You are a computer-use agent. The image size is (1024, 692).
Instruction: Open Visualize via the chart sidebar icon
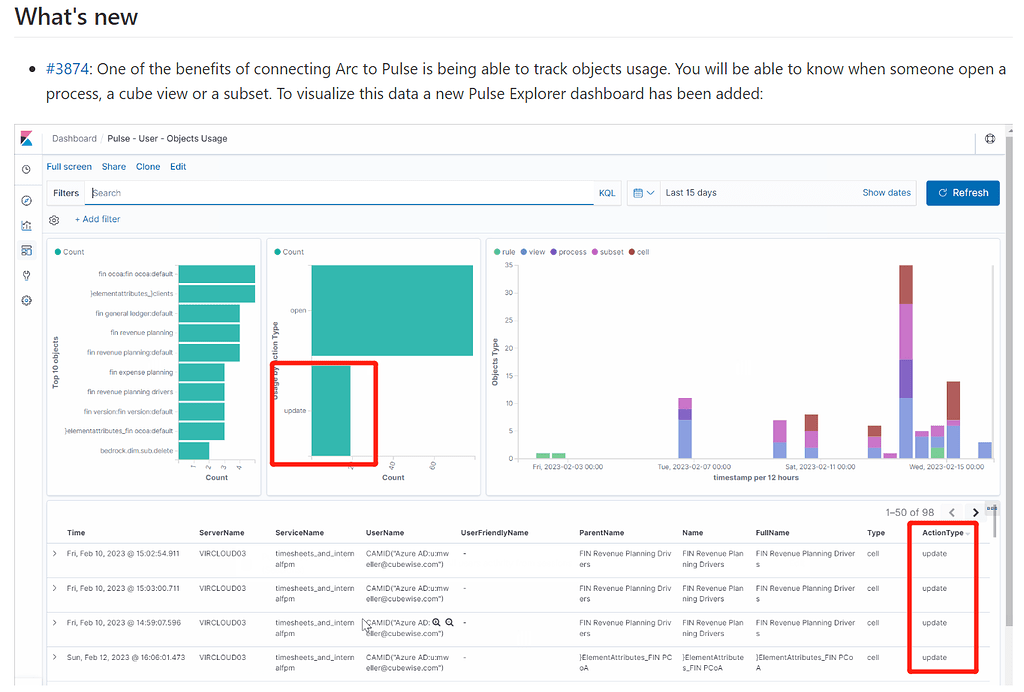tap(26, 225)
